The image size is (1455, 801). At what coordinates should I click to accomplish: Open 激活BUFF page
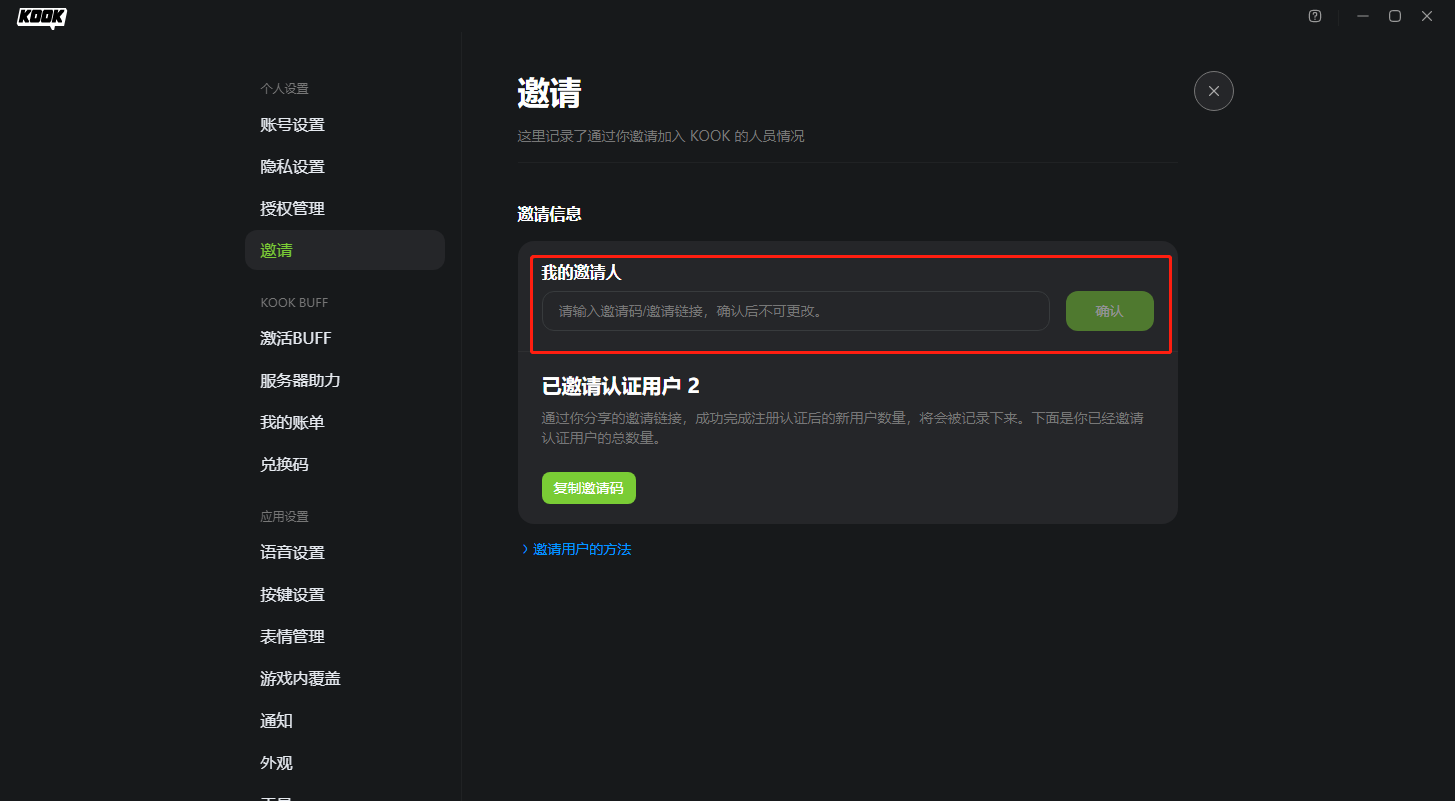(x=345, y=339)
